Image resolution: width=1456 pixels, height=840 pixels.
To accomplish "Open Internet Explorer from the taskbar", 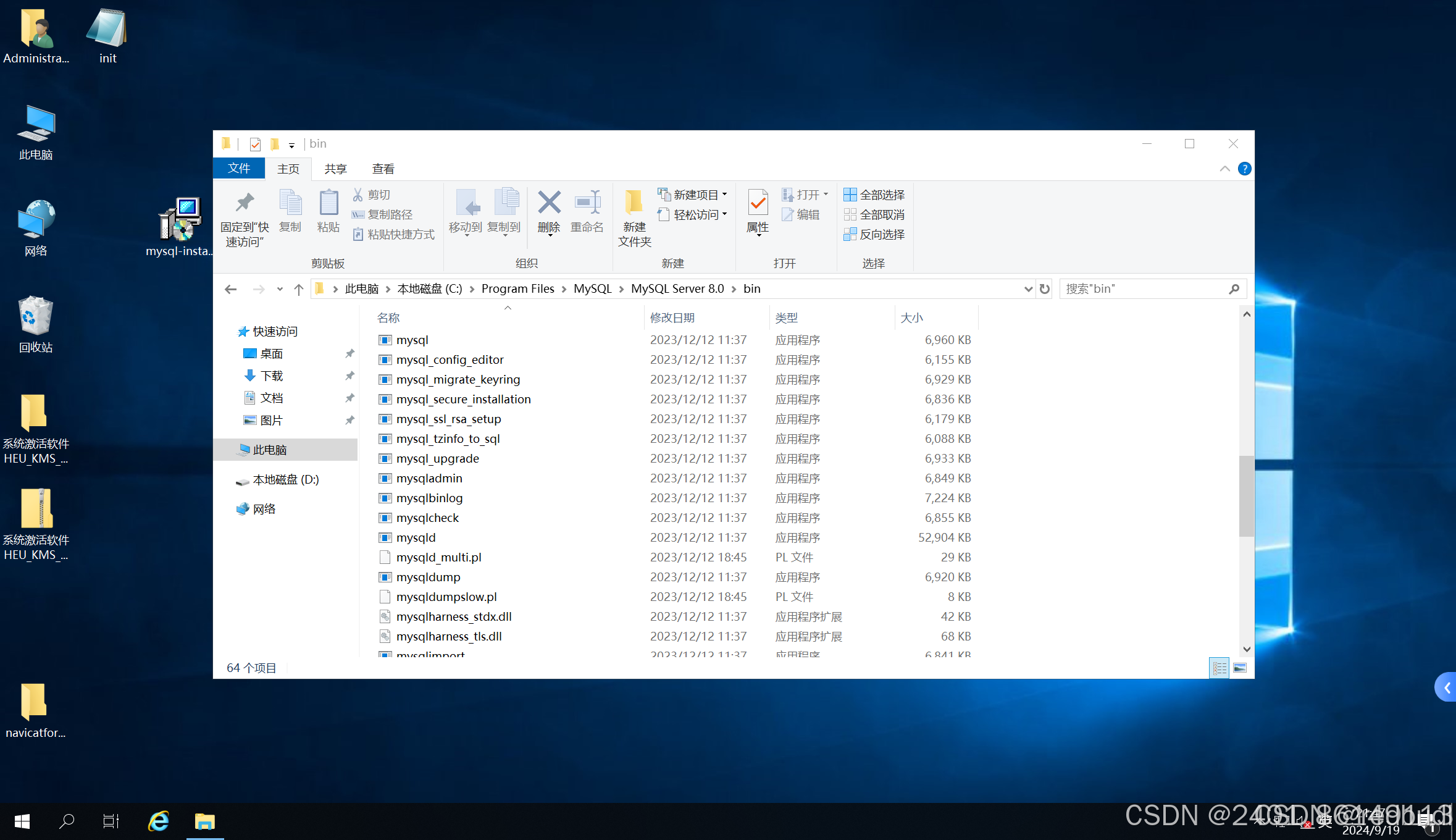I will click(159, 821).
